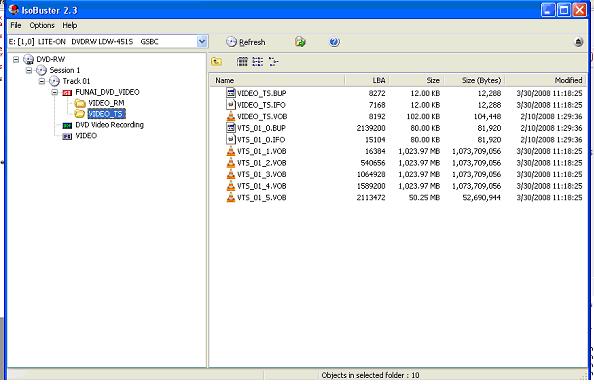Select the Track 01 tree item

pyautogui.click(x=76, y=81)
